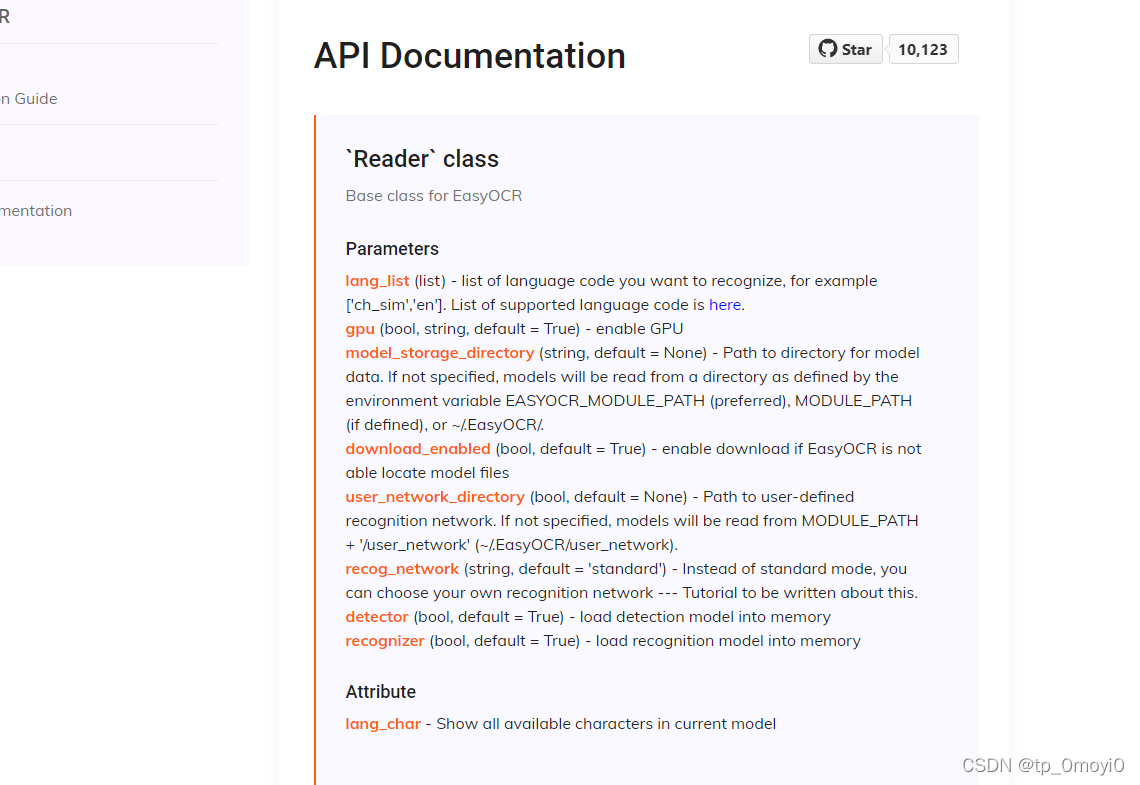Click the '`Reader` class' heading
Image resolution: width=1140 pixels, height=785 pixels.
(422, 158)
